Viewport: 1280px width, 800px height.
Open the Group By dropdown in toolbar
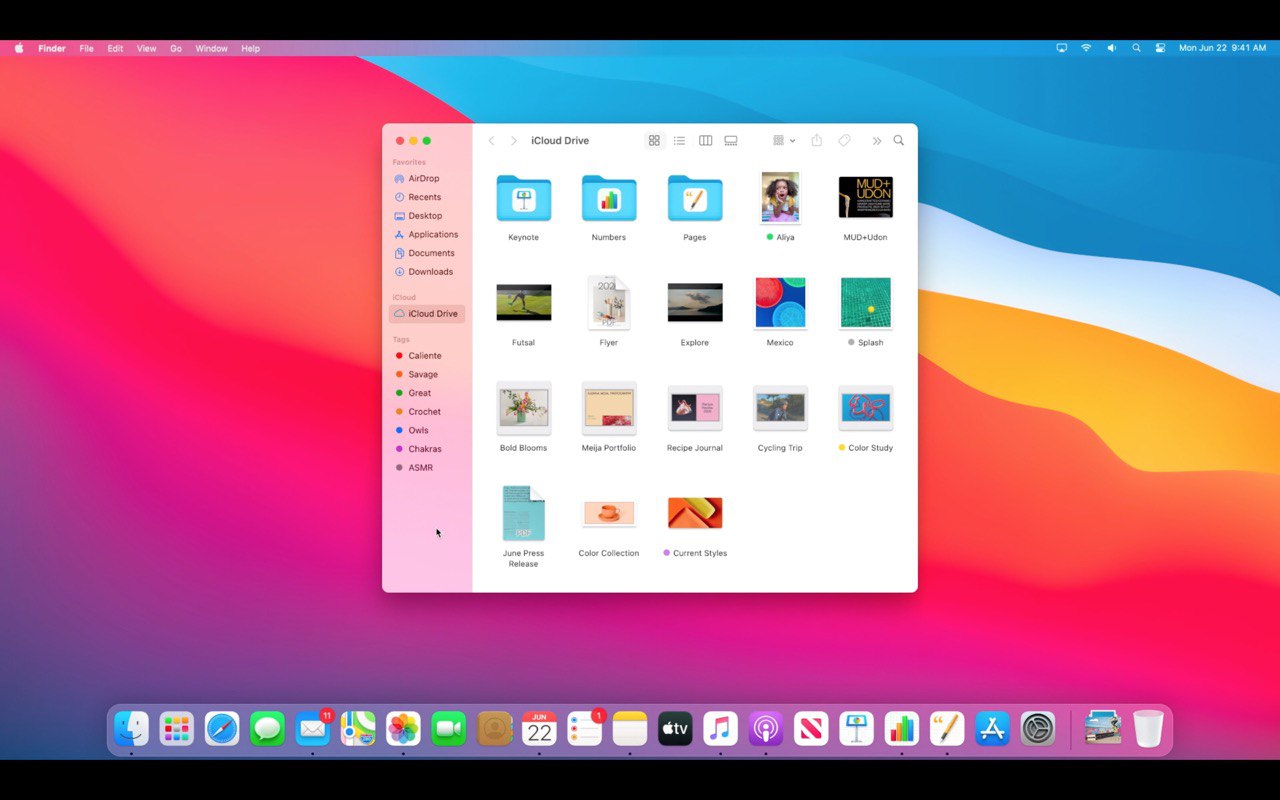click(784, 141)
